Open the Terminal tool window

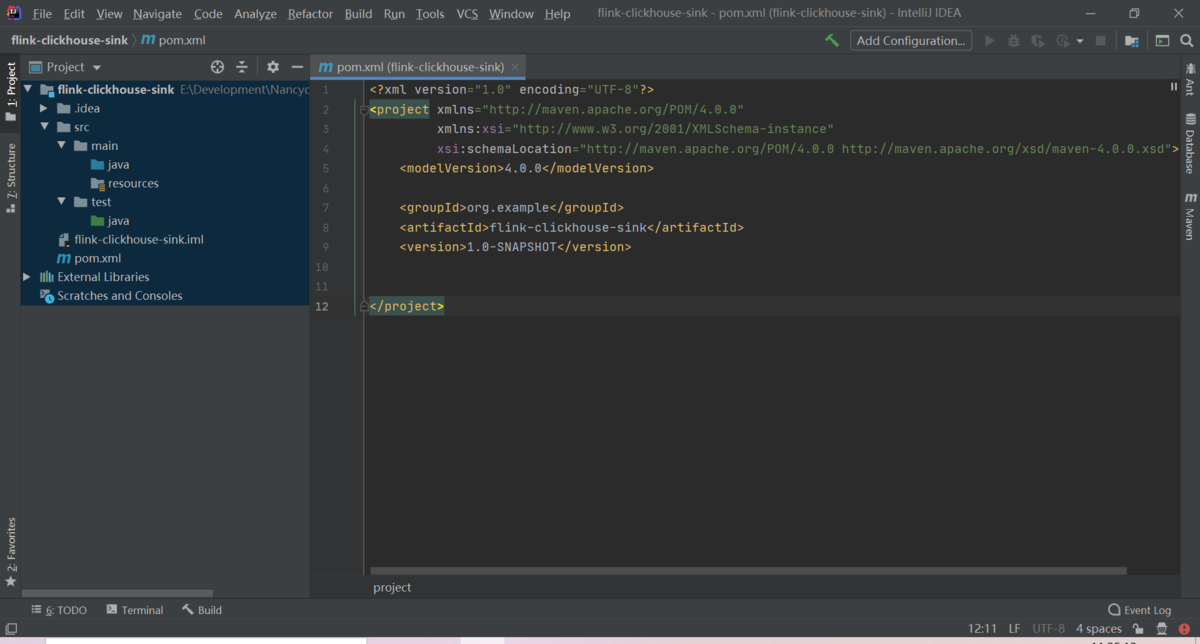pyautogui.click(x=134, y=610)
